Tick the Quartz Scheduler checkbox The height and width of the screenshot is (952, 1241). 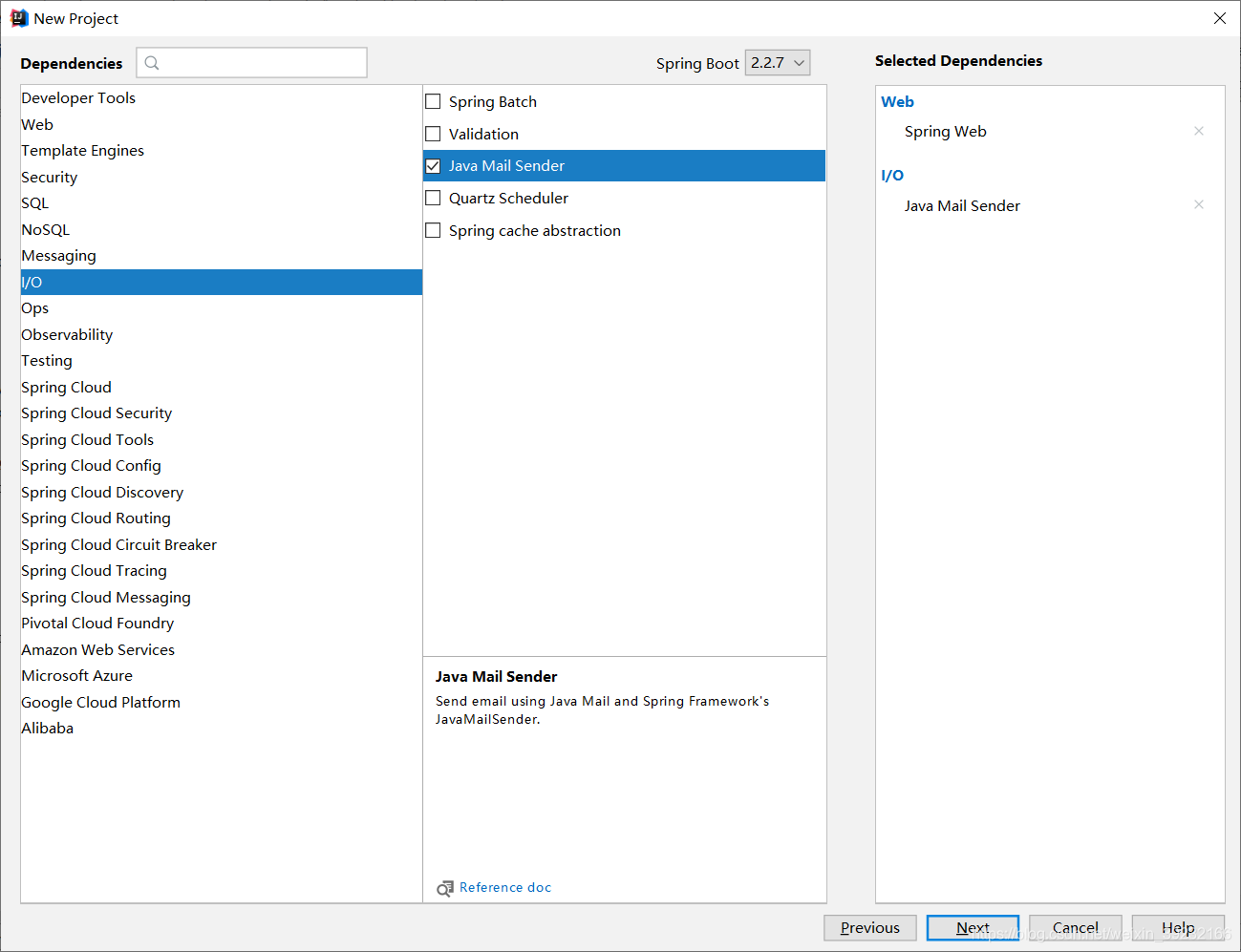click(x=433, y=198)
